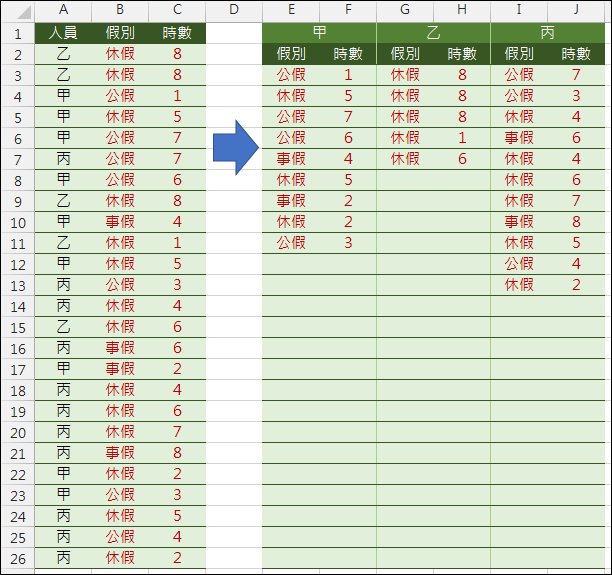Click cell I12 containing 公假
This screenshot has width=612, height=575.
[519, 264]
